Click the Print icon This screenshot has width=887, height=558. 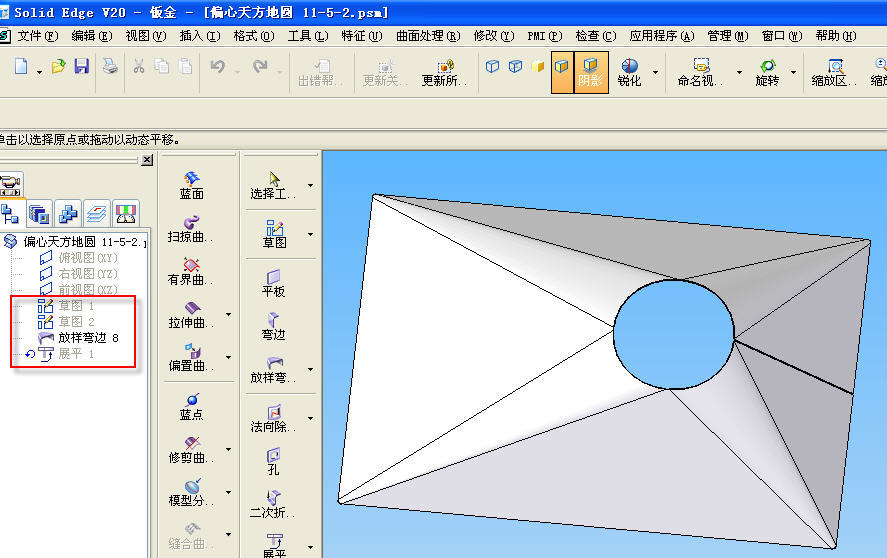tap(110, 66)
